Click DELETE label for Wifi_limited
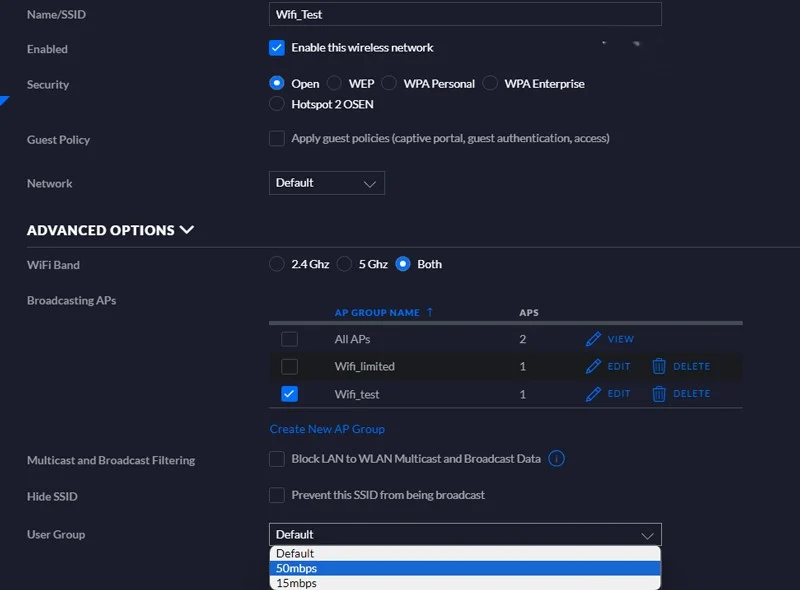The width and height of the screenshot is (800, 590). point(691,366)
